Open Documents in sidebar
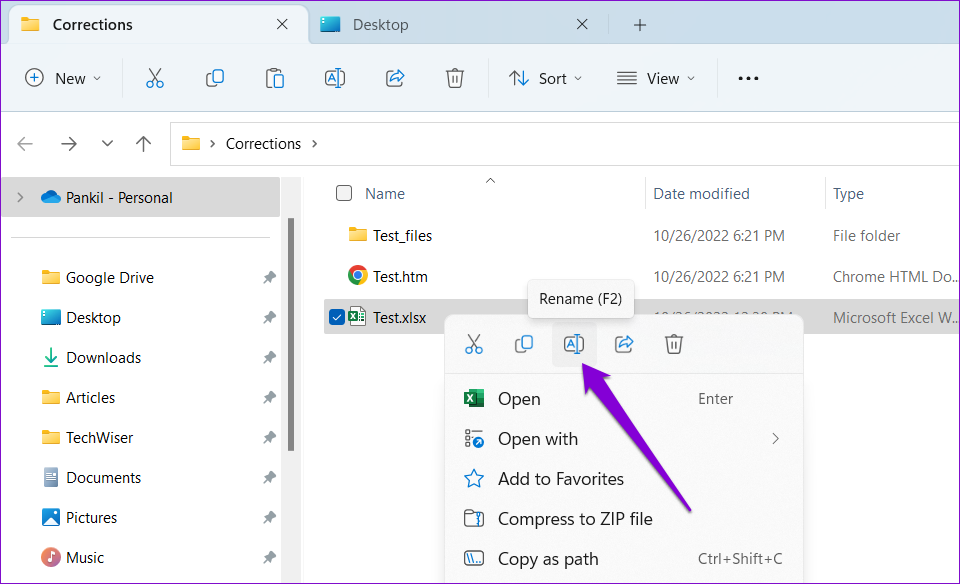 (x=103, y=477)
